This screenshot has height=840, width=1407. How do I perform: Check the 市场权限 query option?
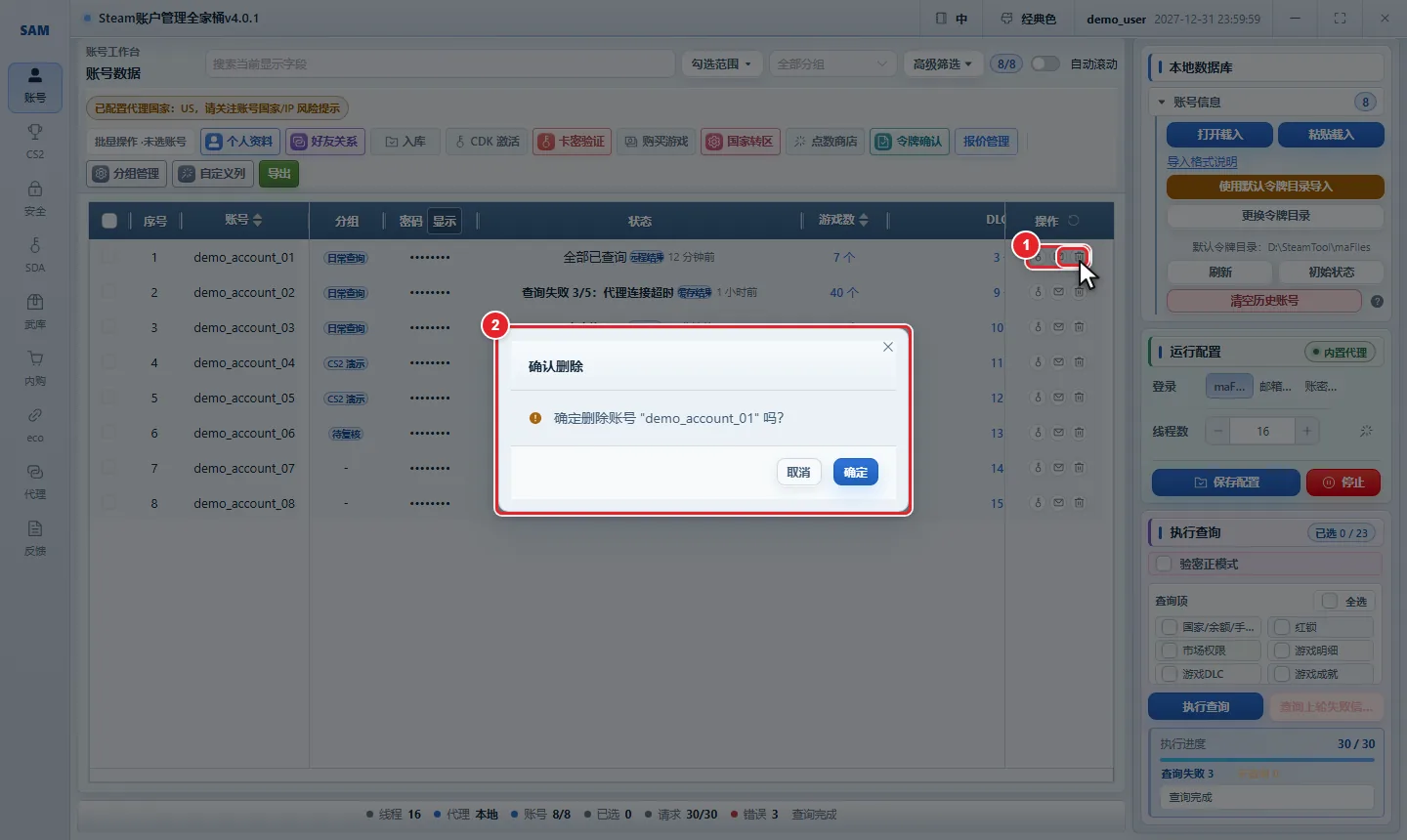pyautogui.click(x=1169, y=651)
